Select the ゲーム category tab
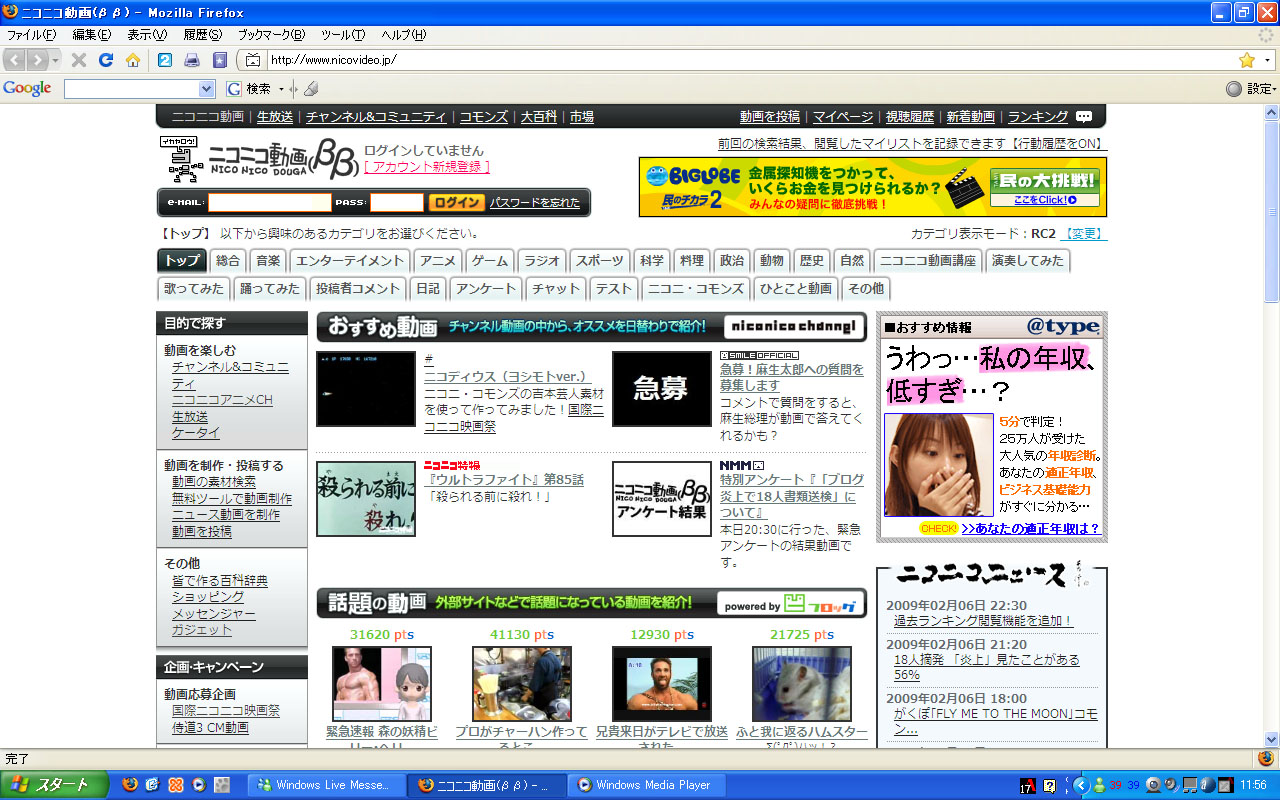 [x=490, y=261]
